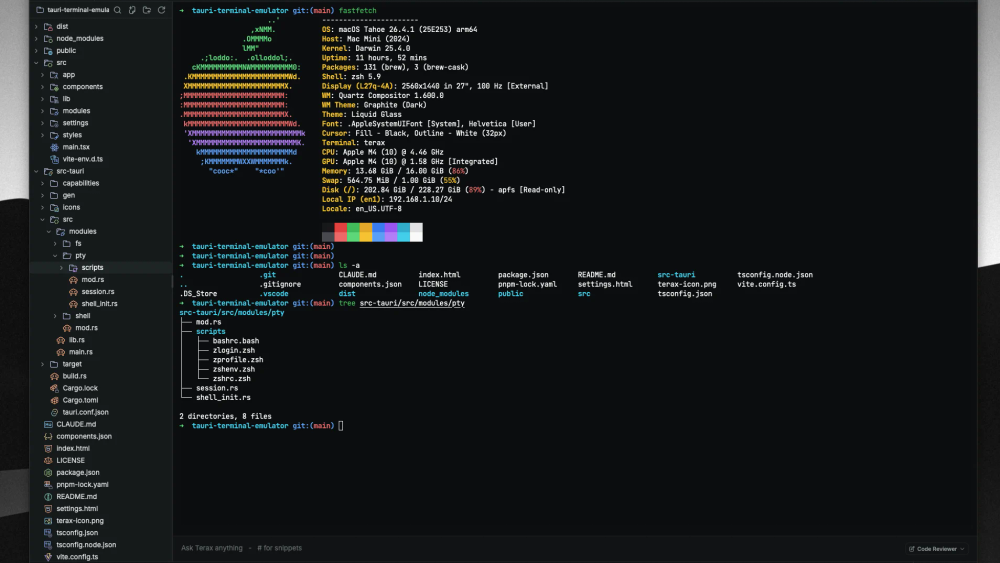Click the README.md info icon
The width and height of the screenshot is (1000, 563).
click(48, 497)
